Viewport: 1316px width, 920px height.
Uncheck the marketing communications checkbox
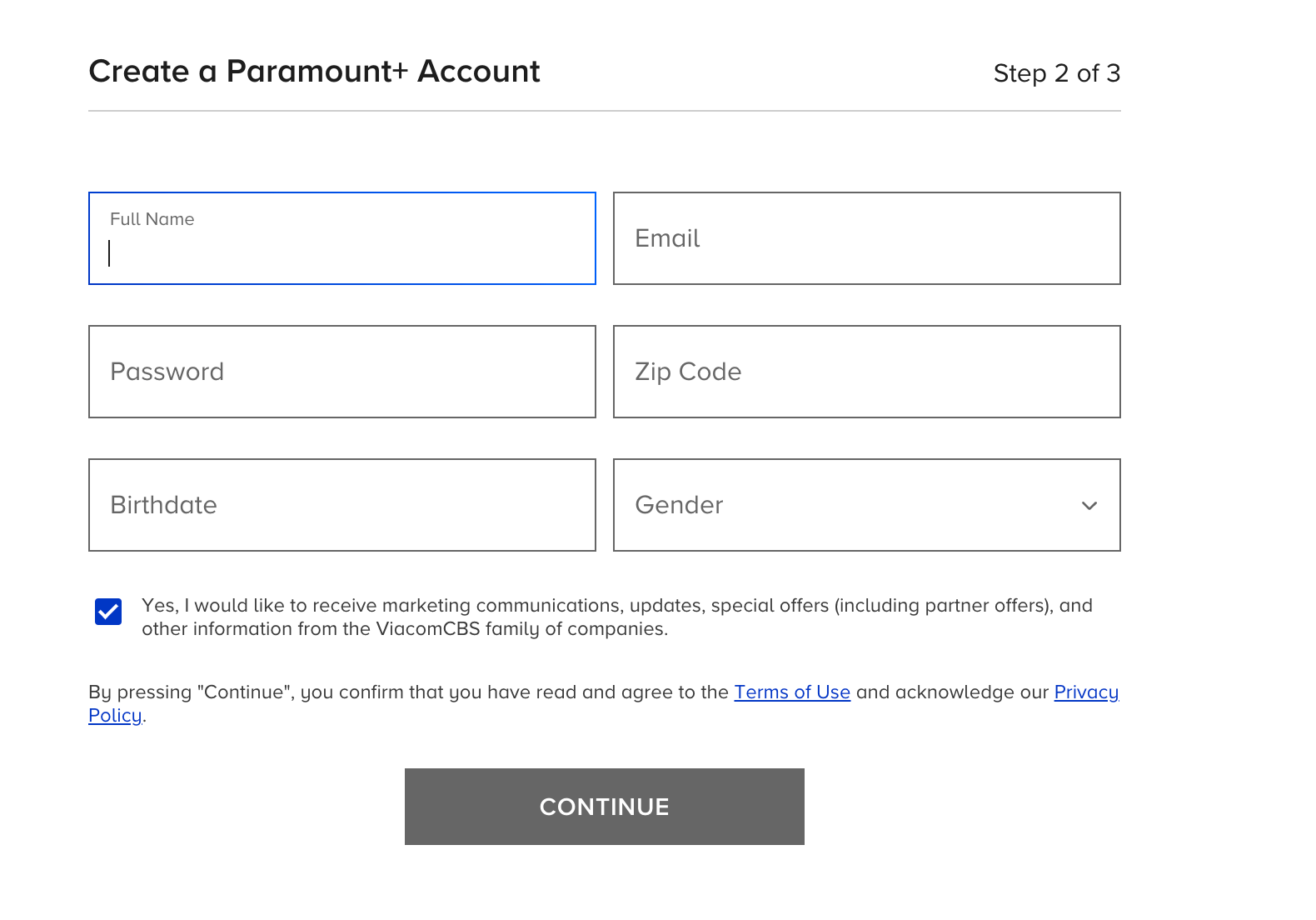[107, 611]
